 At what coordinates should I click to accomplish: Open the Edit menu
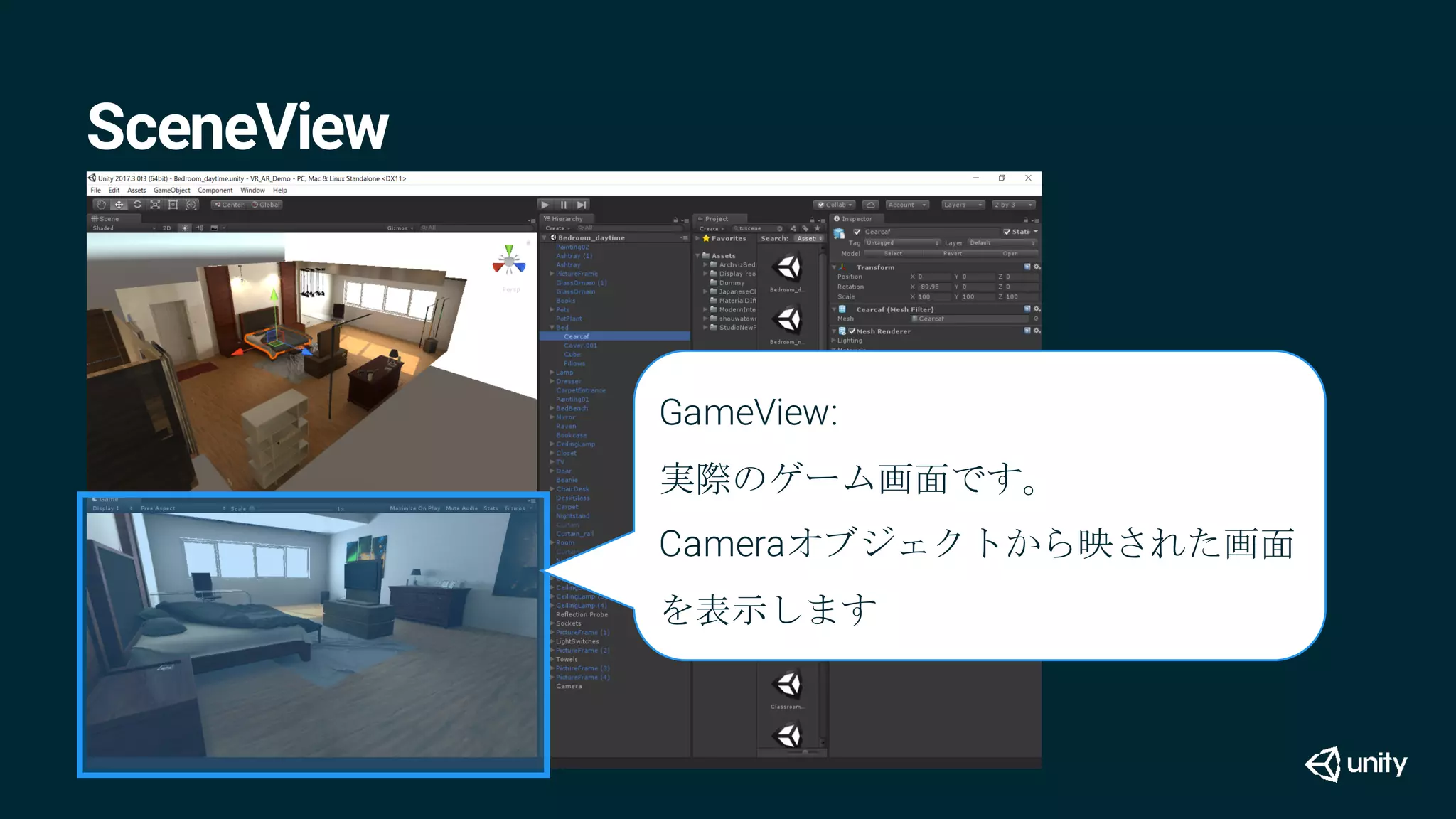pyautogui.click(x=114, y=191)
